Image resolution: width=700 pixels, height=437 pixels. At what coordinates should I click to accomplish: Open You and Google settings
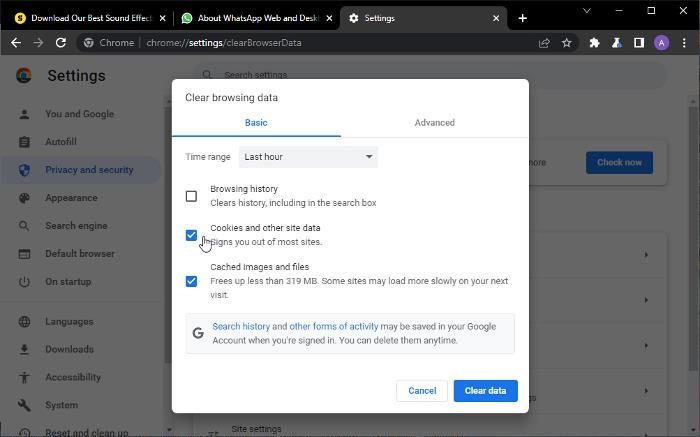(x=79, y=114)
